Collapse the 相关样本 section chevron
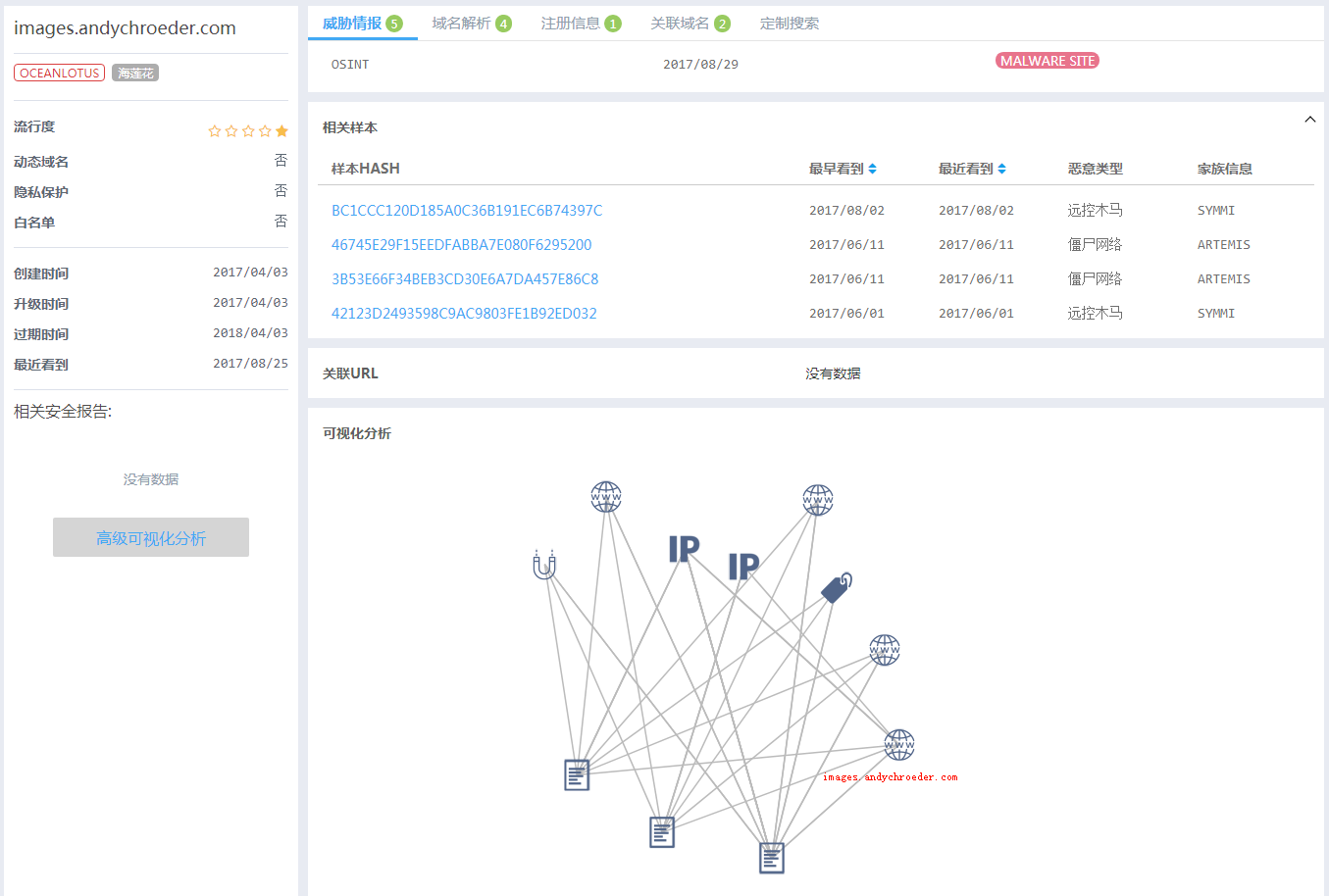 pos(1309,120)
